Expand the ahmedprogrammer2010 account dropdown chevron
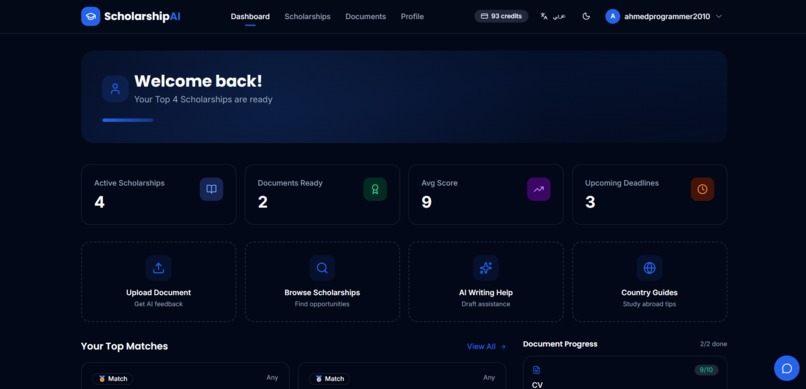The width and height of the screenshot is (806, 389). [x=719, y=16]
